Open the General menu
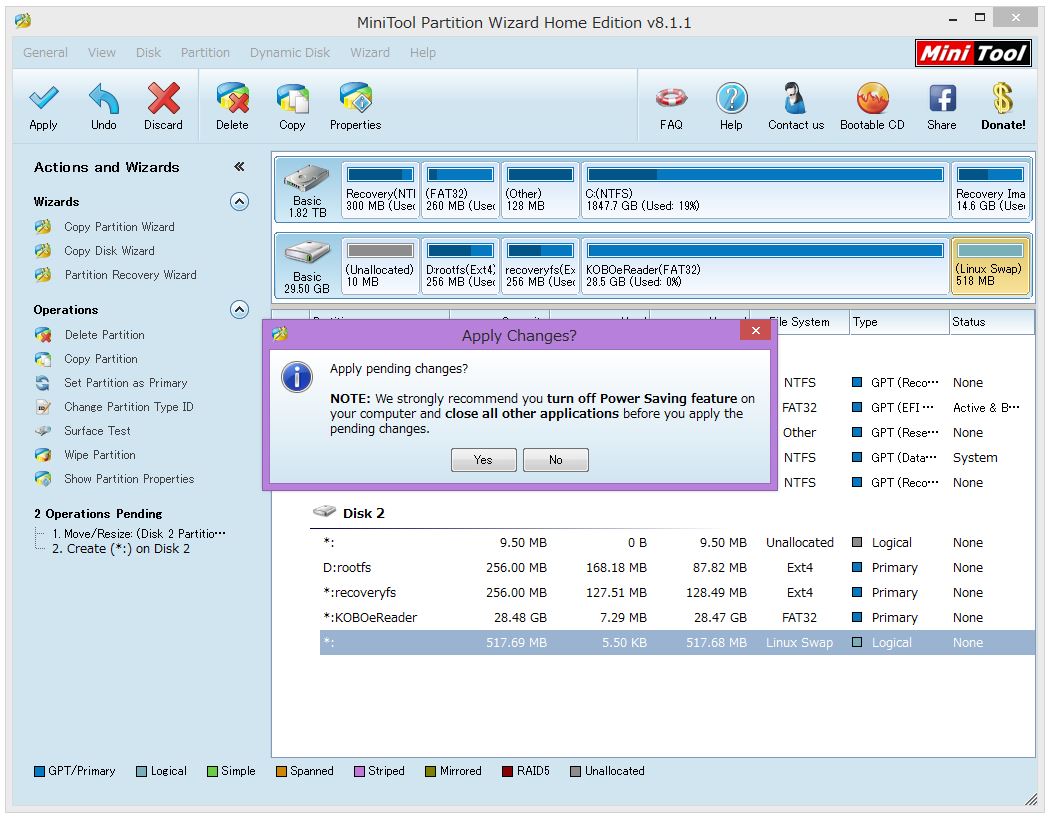The width and height of the screenshot is (1053, 824). pyautogui.click(x=46, y=52)
